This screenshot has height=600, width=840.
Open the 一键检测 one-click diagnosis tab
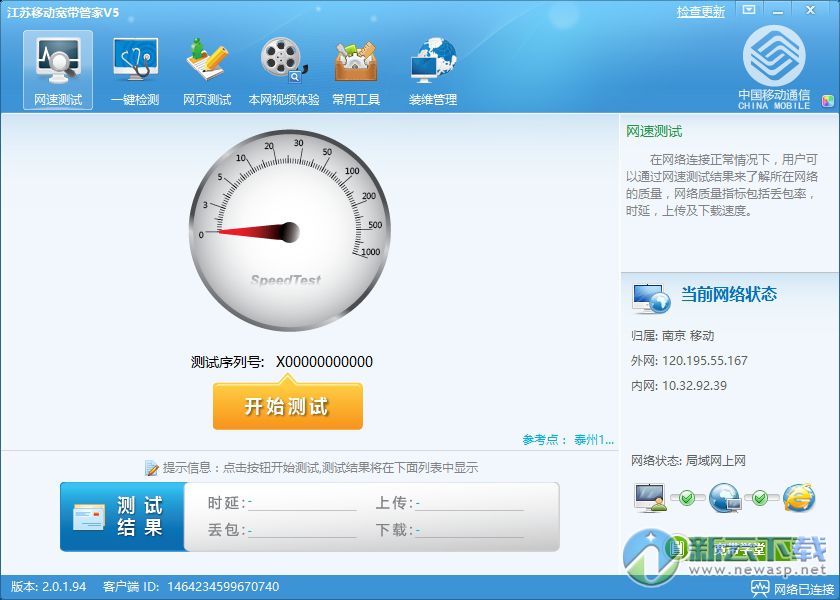point(135,70)
